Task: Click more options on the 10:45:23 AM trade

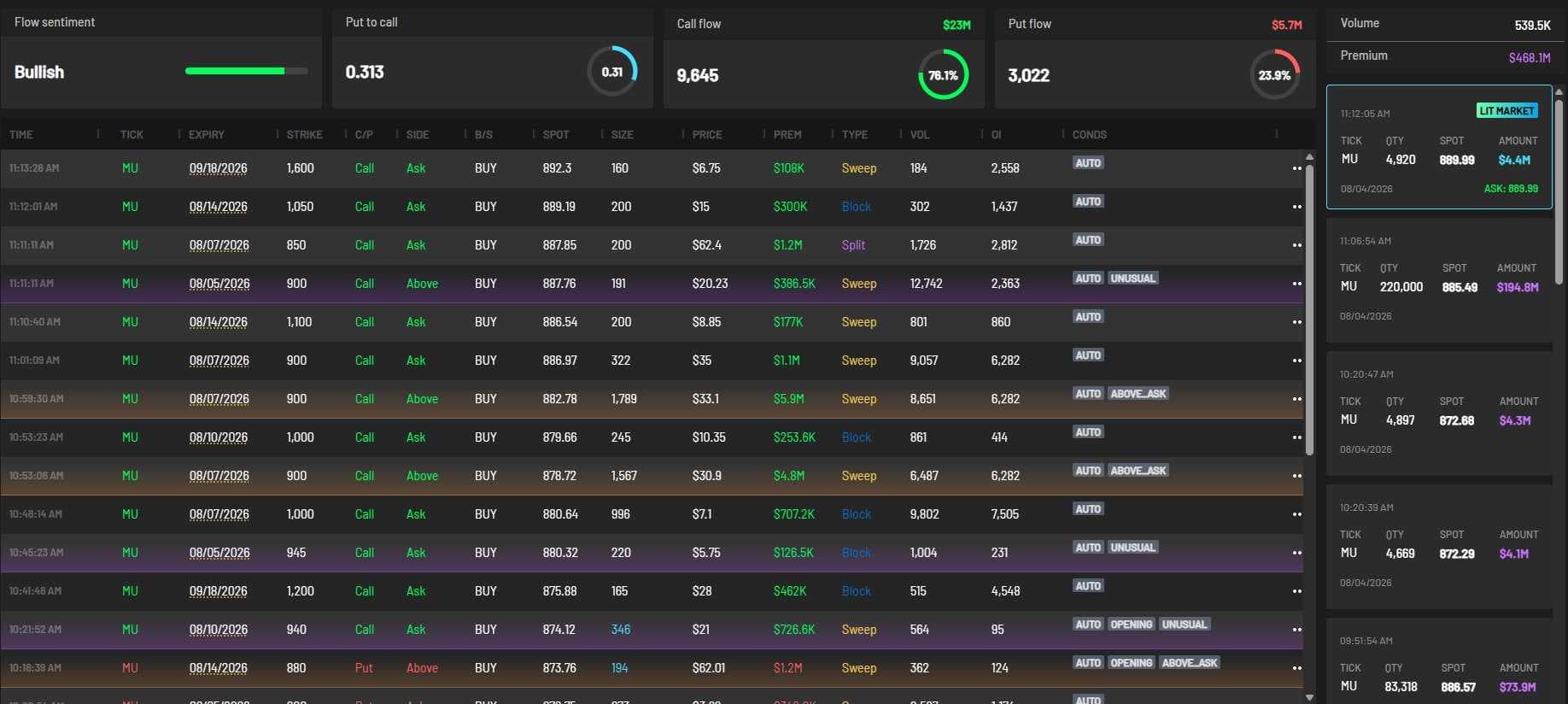Action: 1296,553
